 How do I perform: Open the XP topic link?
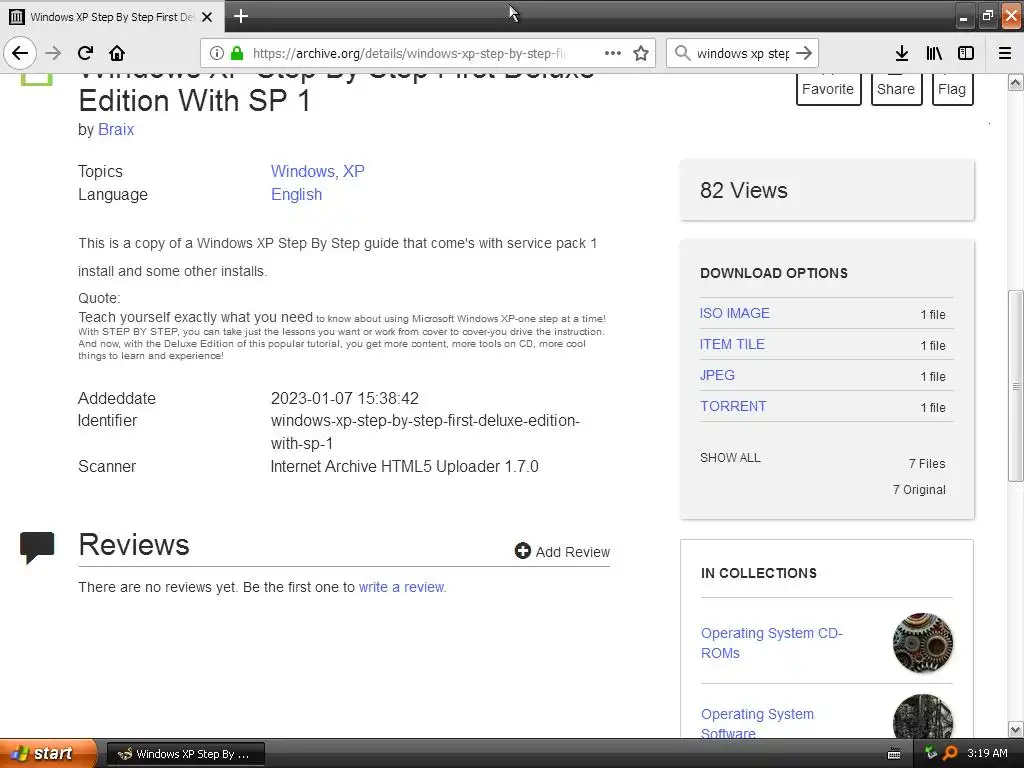(353, 171)
